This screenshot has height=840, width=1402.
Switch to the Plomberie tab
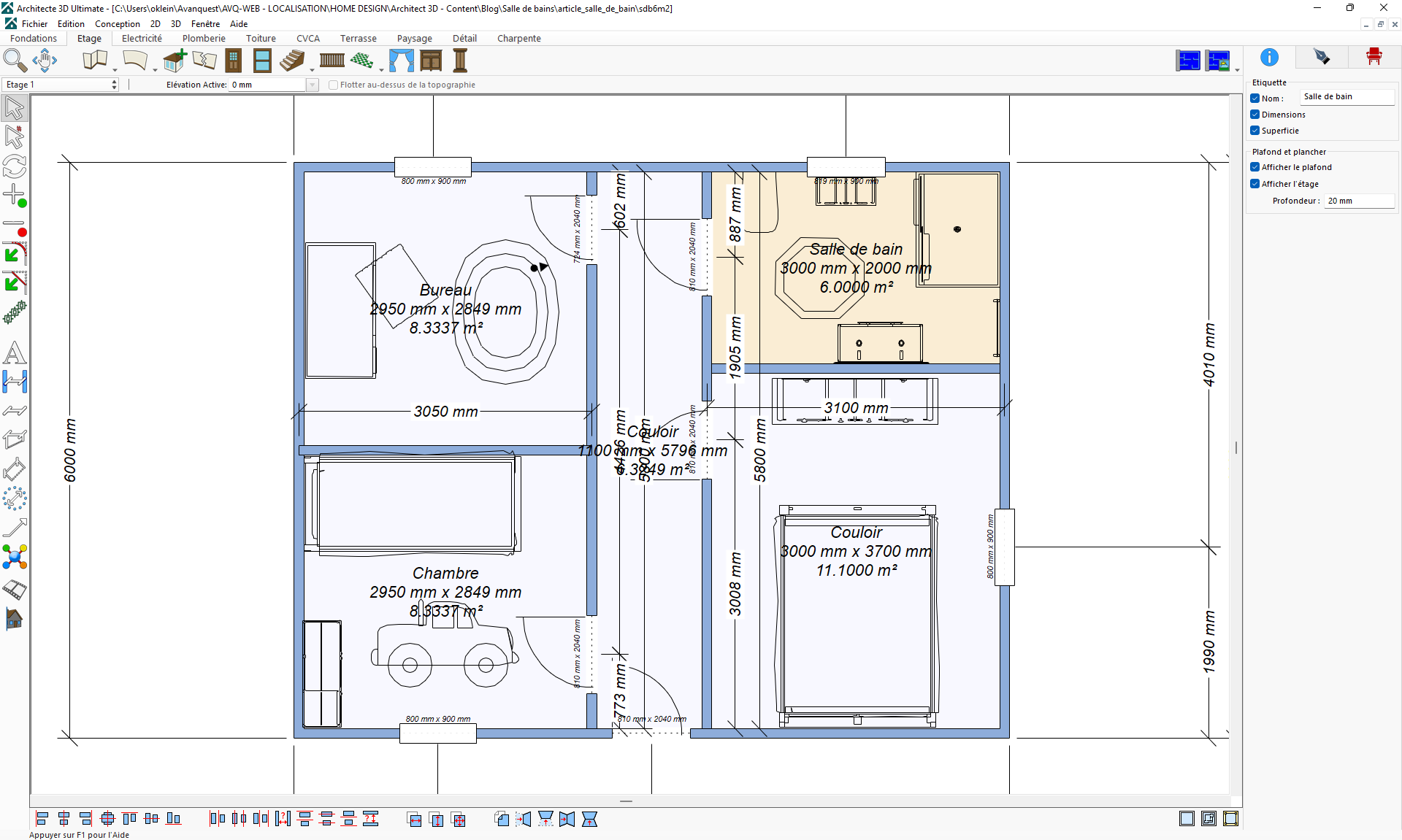point(204,39)
